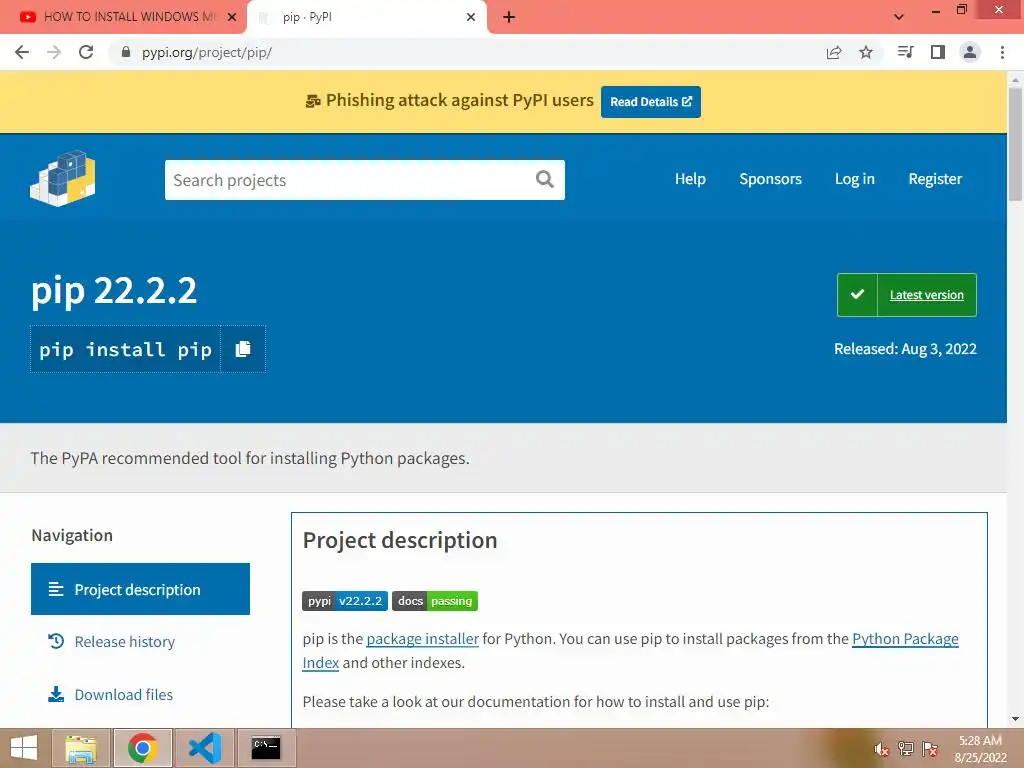This screenshot has height=768, width=1024.
Task: Reload the PyPI page
Action: (86, 52)
